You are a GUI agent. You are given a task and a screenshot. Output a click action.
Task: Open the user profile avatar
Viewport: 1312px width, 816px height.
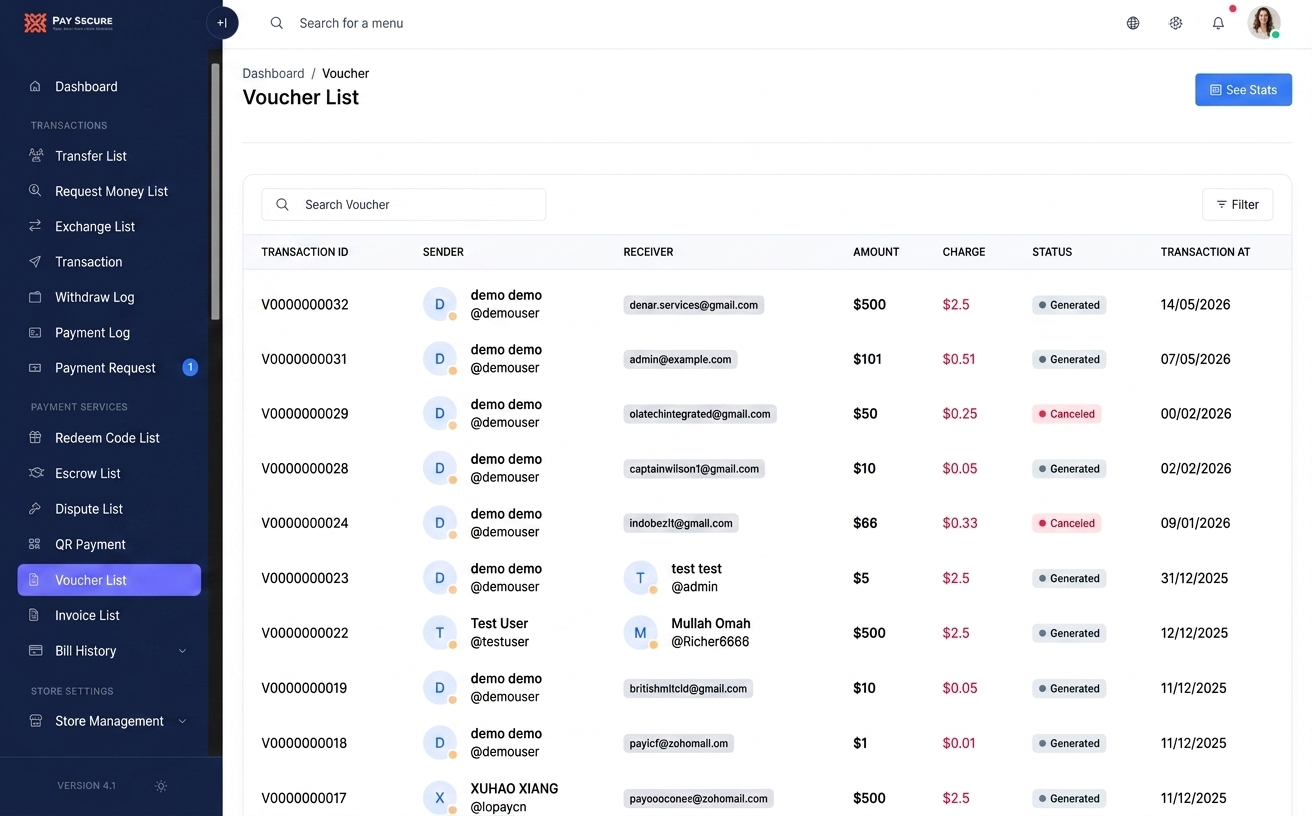1264,23
